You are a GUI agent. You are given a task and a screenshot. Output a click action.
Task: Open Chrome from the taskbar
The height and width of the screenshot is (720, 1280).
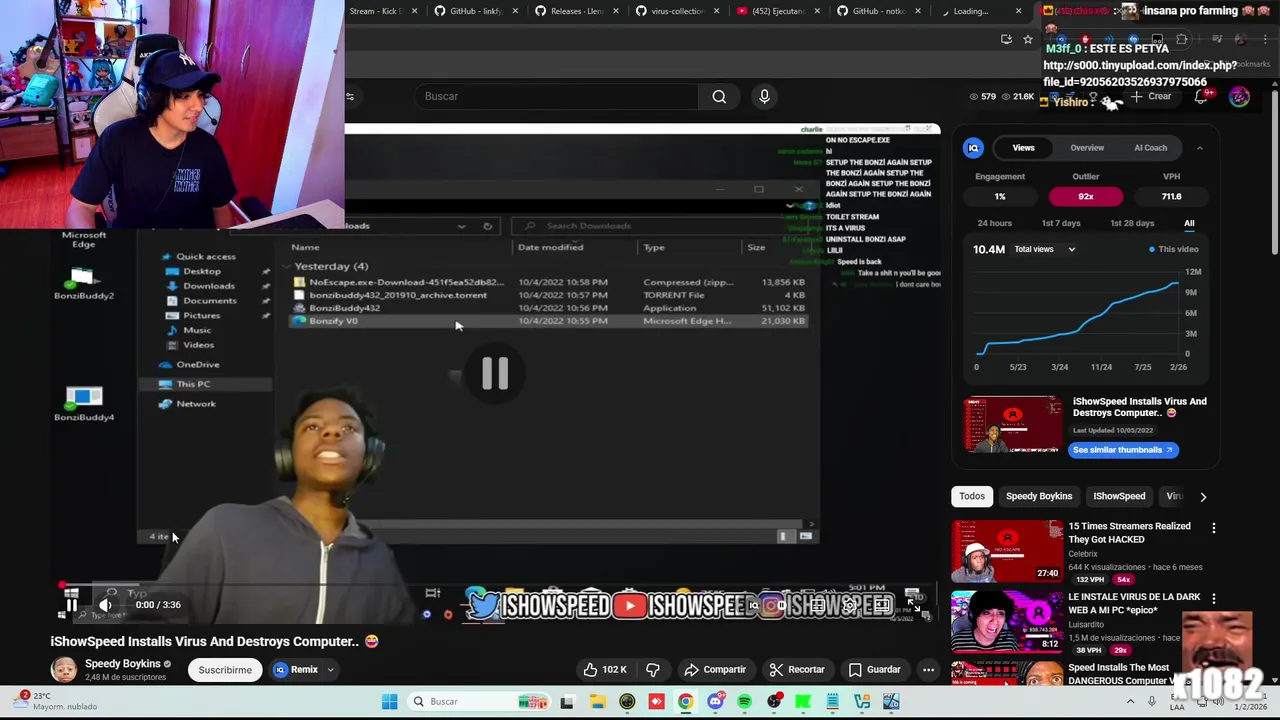pyautogui.click(x=685, y=702)
